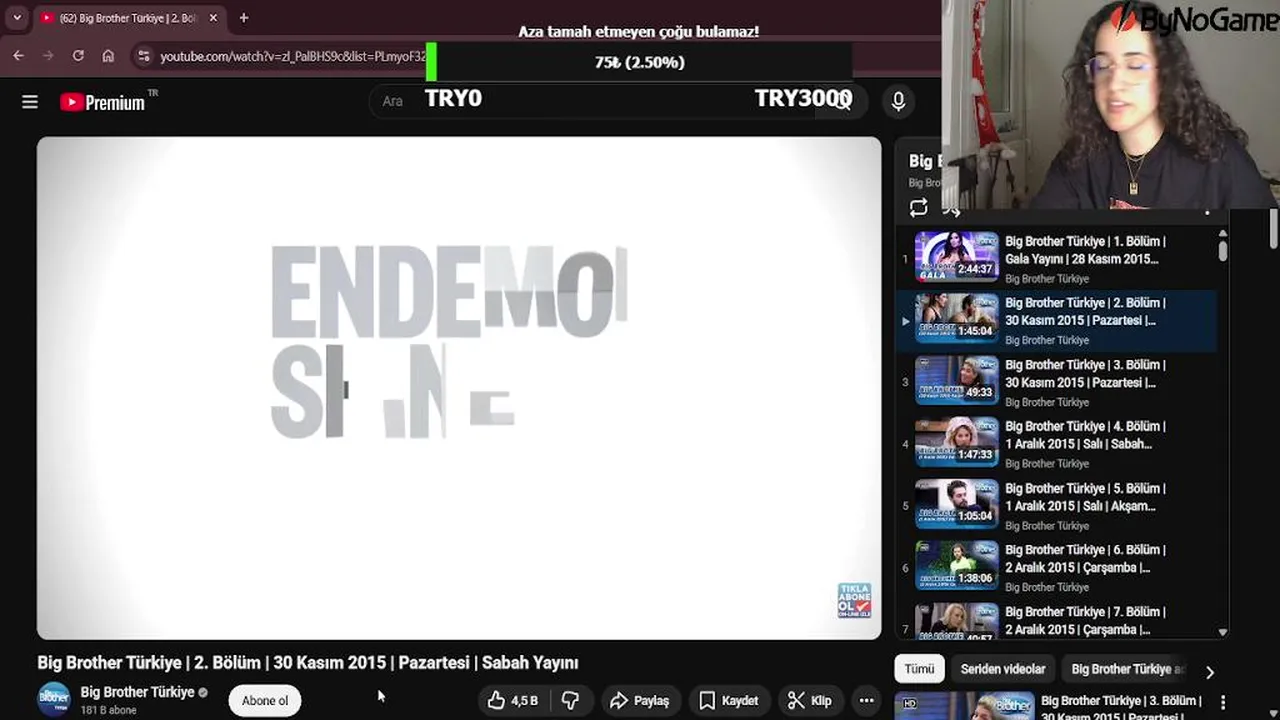Select the Seriden videolar filter chip
Screen dimensions: 1280x720
(x=1003, y=669)
